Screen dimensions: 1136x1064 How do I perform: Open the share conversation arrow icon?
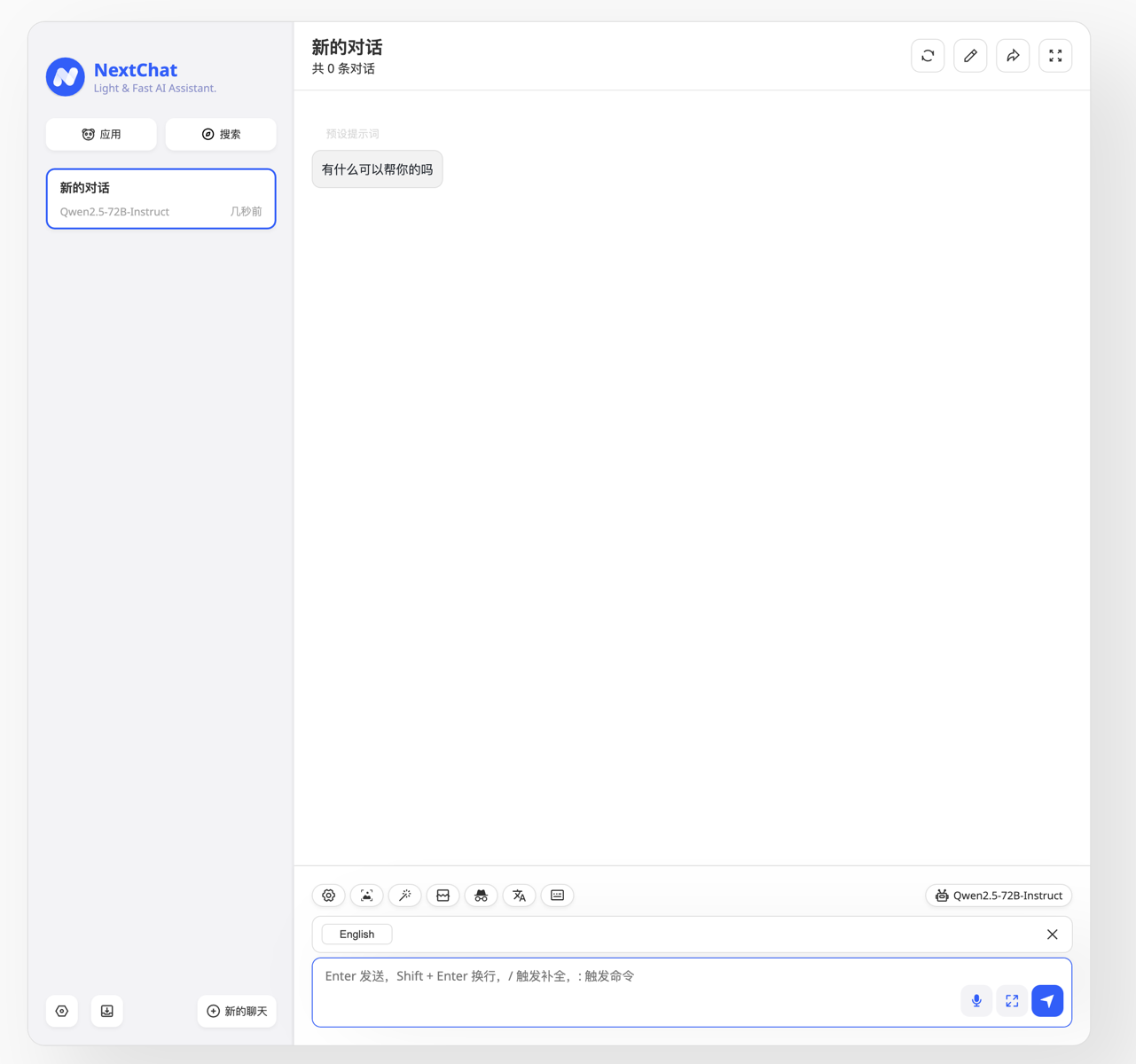click(x=1013, y=56)
